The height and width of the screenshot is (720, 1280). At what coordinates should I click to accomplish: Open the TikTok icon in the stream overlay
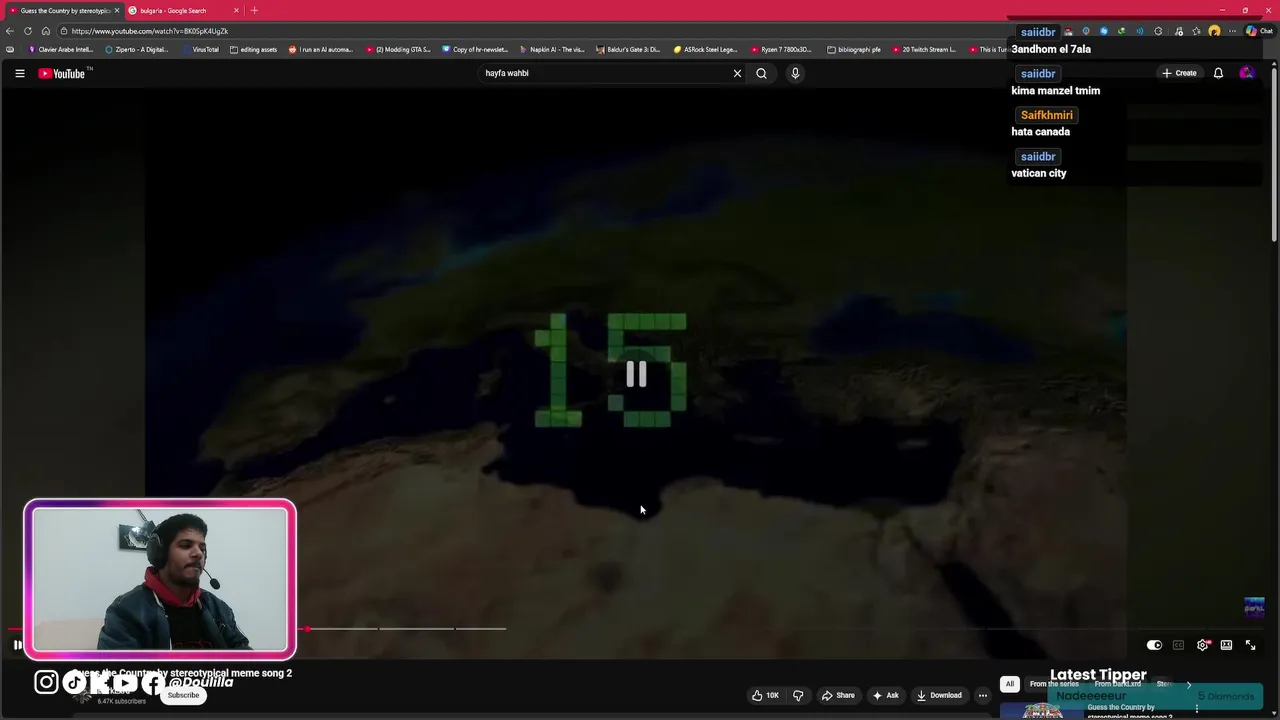(74, 682)
